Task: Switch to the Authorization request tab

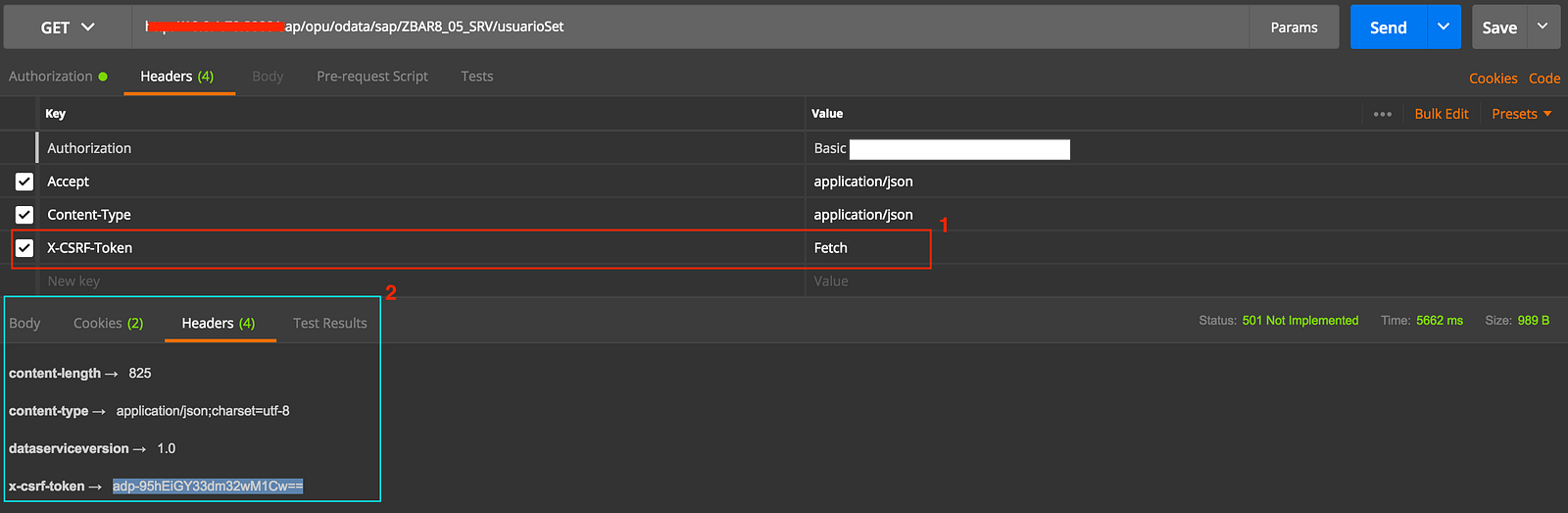Action: pos(51,77)
